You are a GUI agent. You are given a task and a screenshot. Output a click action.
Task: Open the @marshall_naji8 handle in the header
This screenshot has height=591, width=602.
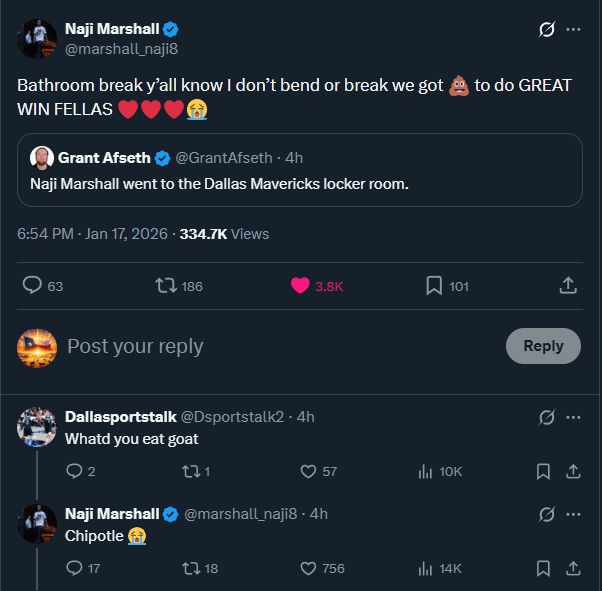[121, 48]
